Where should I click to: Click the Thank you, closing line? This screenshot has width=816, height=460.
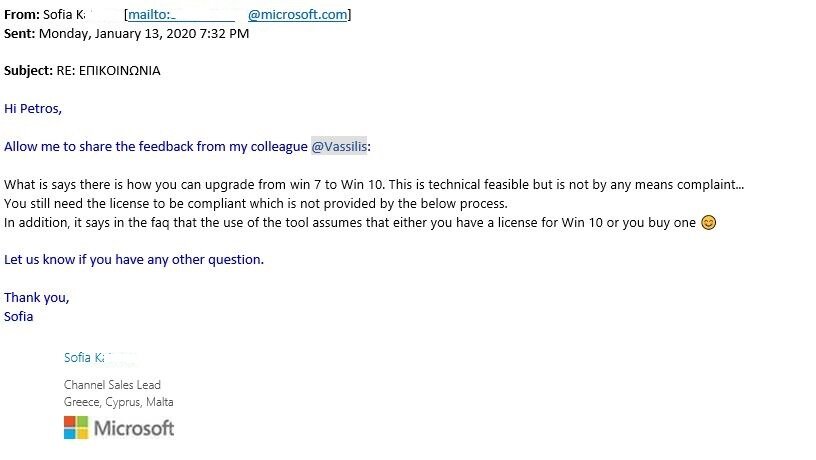36,298
